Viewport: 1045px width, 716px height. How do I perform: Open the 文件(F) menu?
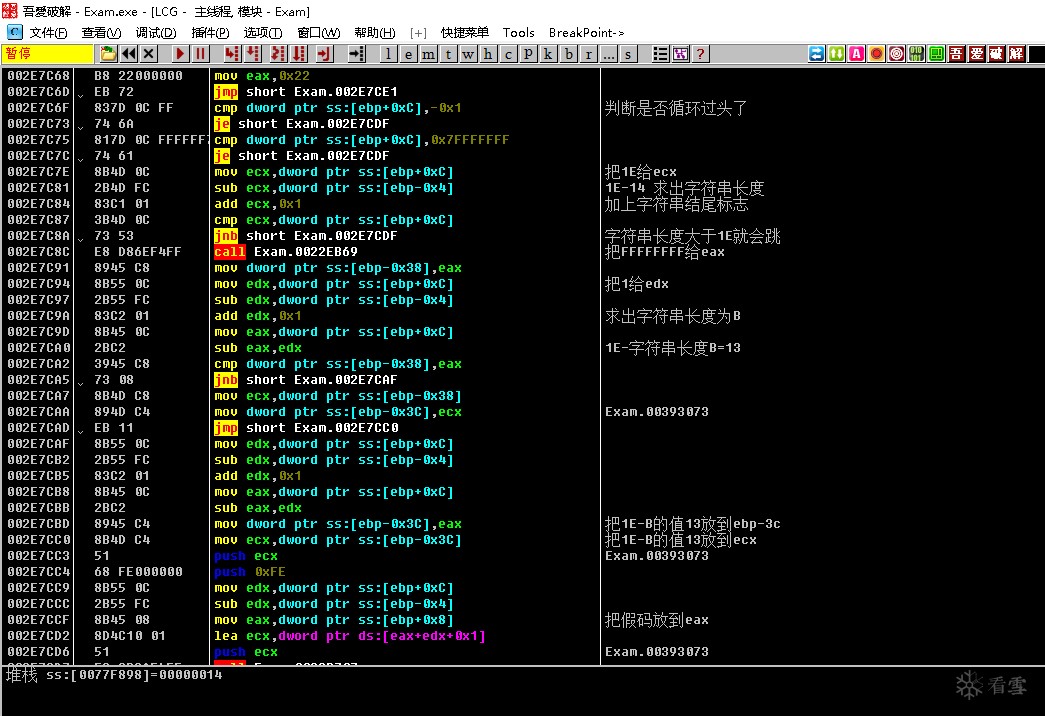[48, 33]
